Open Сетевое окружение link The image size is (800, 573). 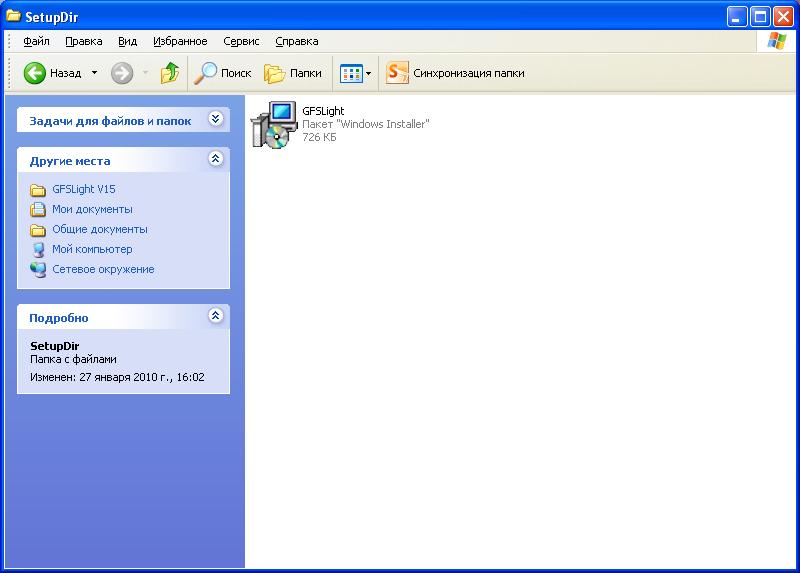click(x=103, y=269)
